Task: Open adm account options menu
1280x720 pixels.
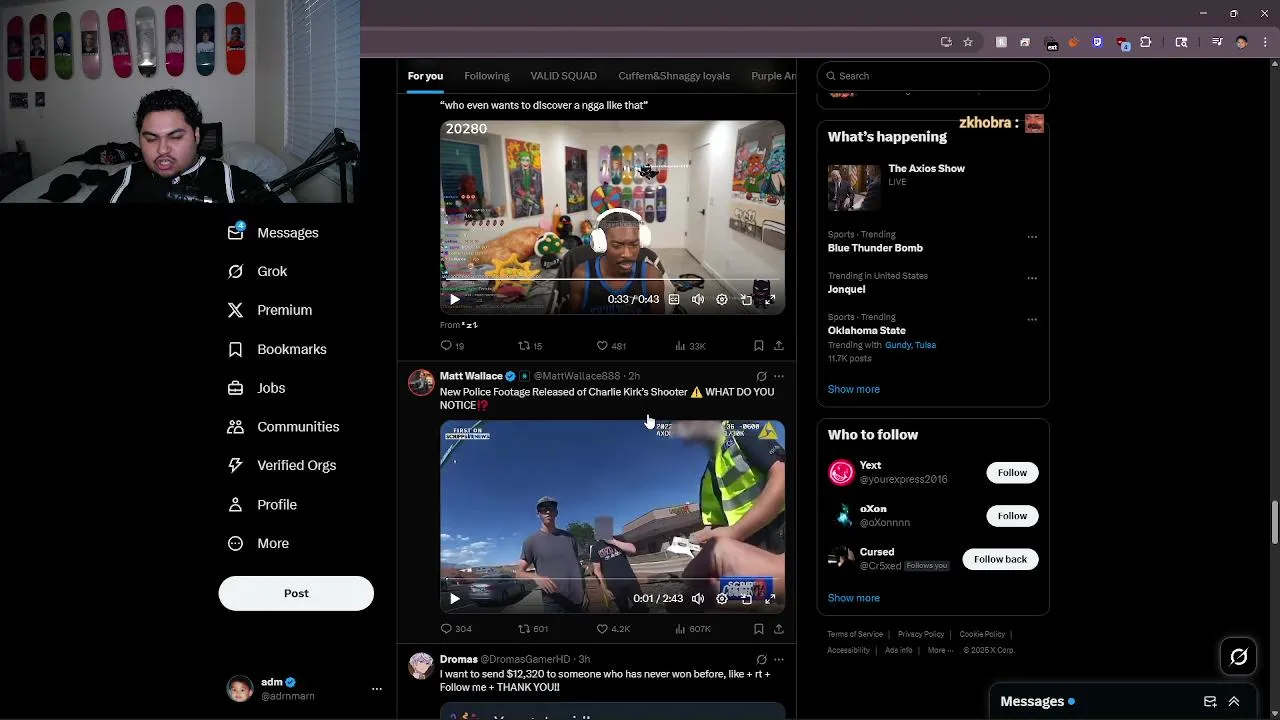Action: coord(376,689)
